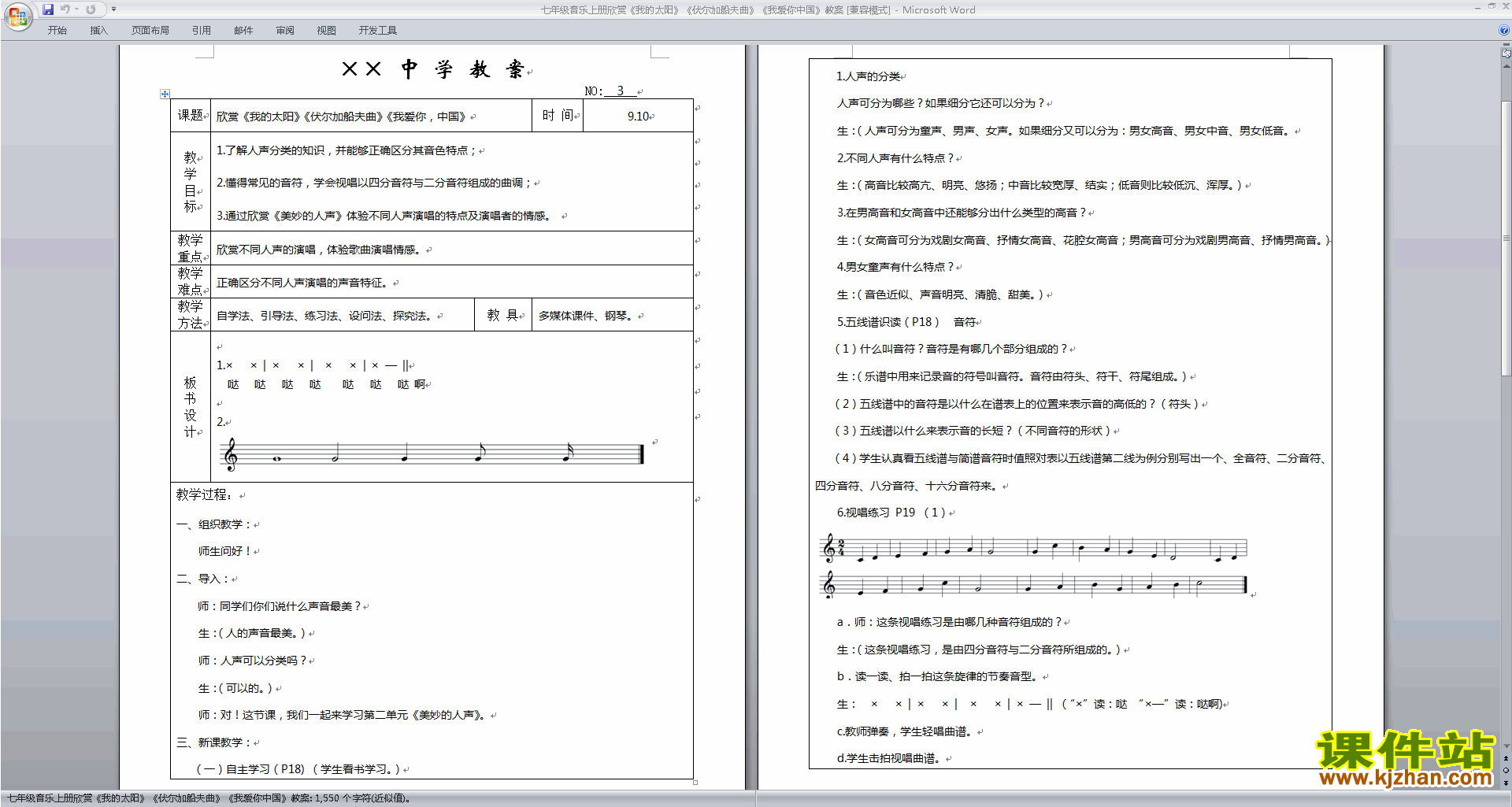Open Customize Quick Access Toolbar dropdown

113,9
